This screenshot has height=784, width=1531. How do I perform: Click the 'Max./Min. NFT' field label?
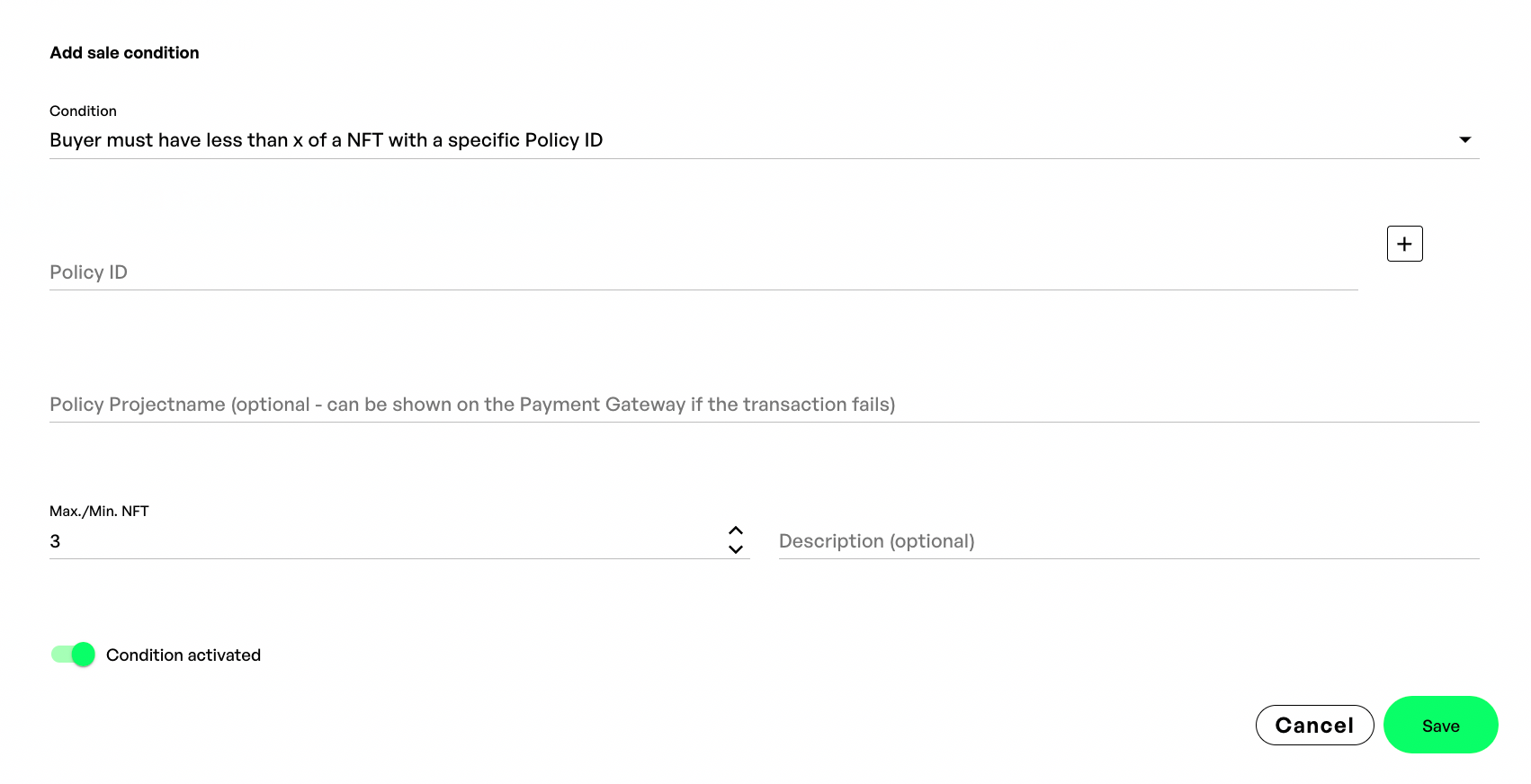(x=99, y=511)
